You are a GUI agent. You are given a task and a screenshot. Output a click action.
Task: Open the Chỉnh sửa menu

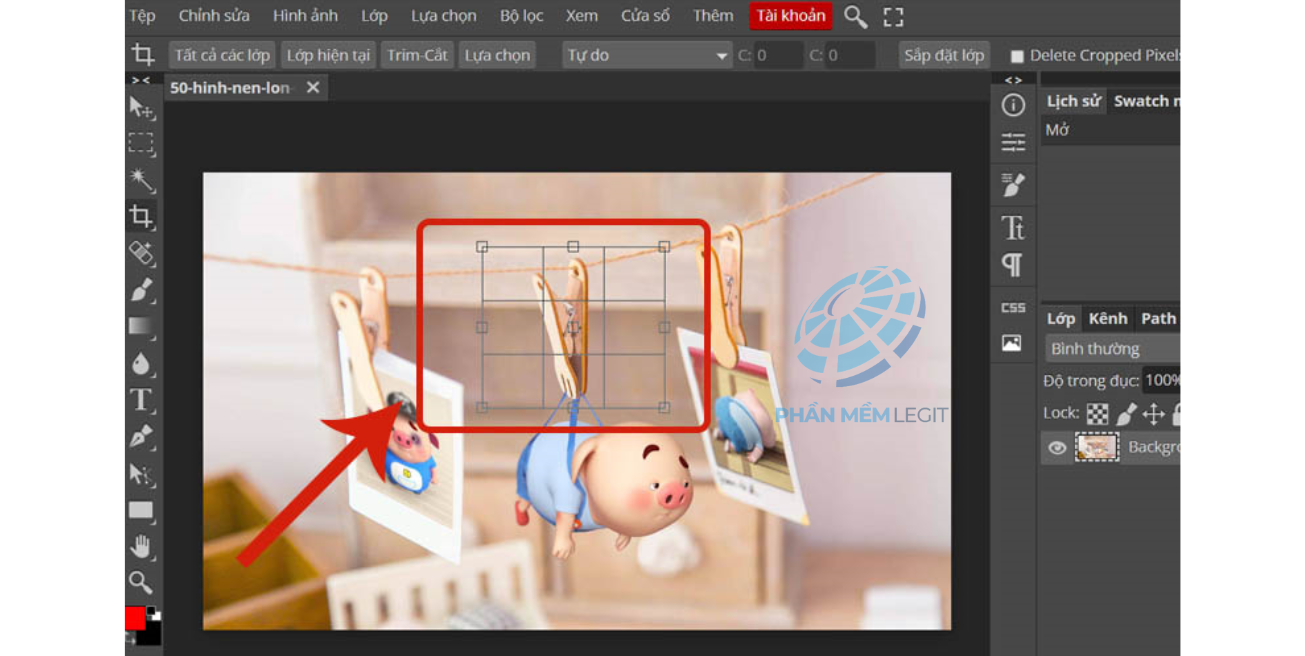(214, 16)
